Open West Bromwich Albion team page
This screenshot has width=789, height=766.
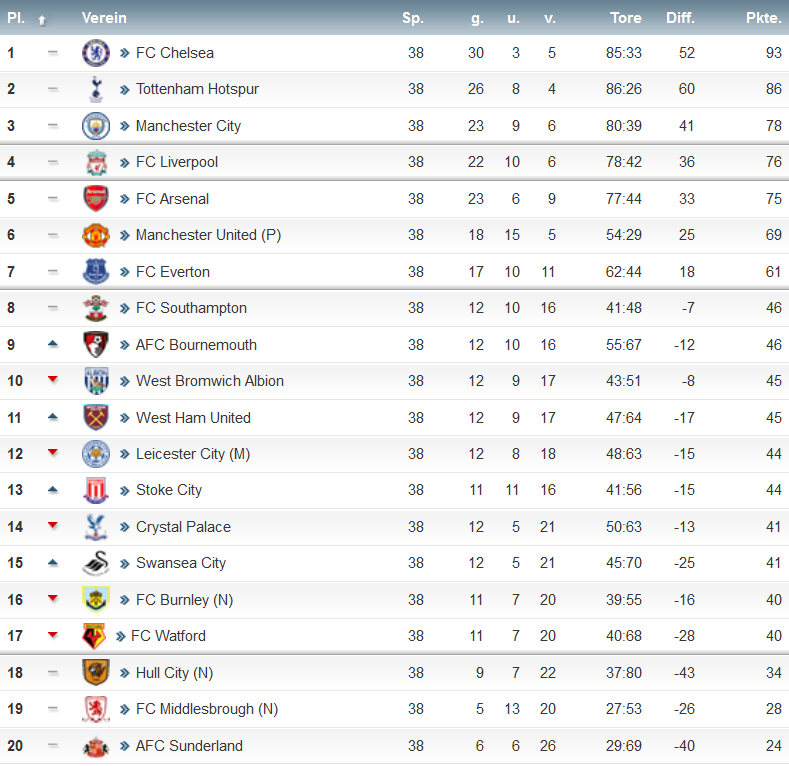pos(210,381)
